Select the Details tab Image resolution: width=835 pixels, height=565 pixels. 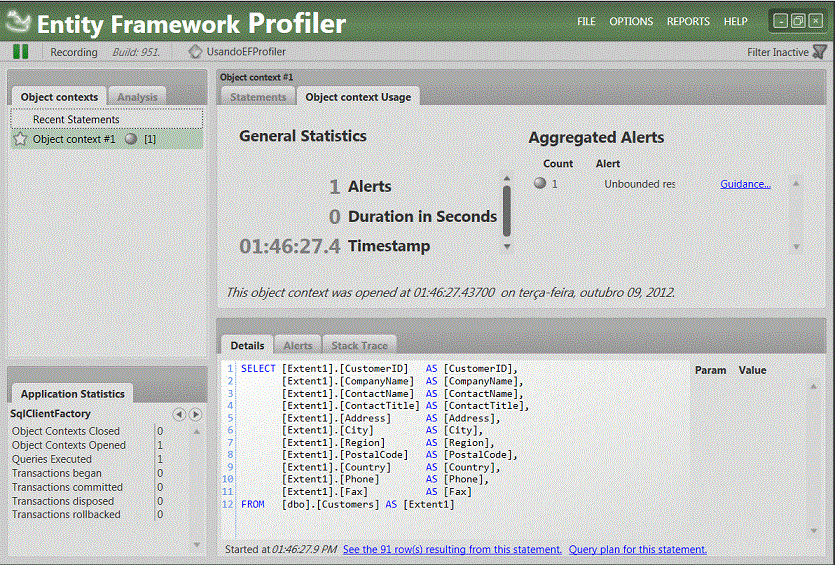(x=247, y=345)
